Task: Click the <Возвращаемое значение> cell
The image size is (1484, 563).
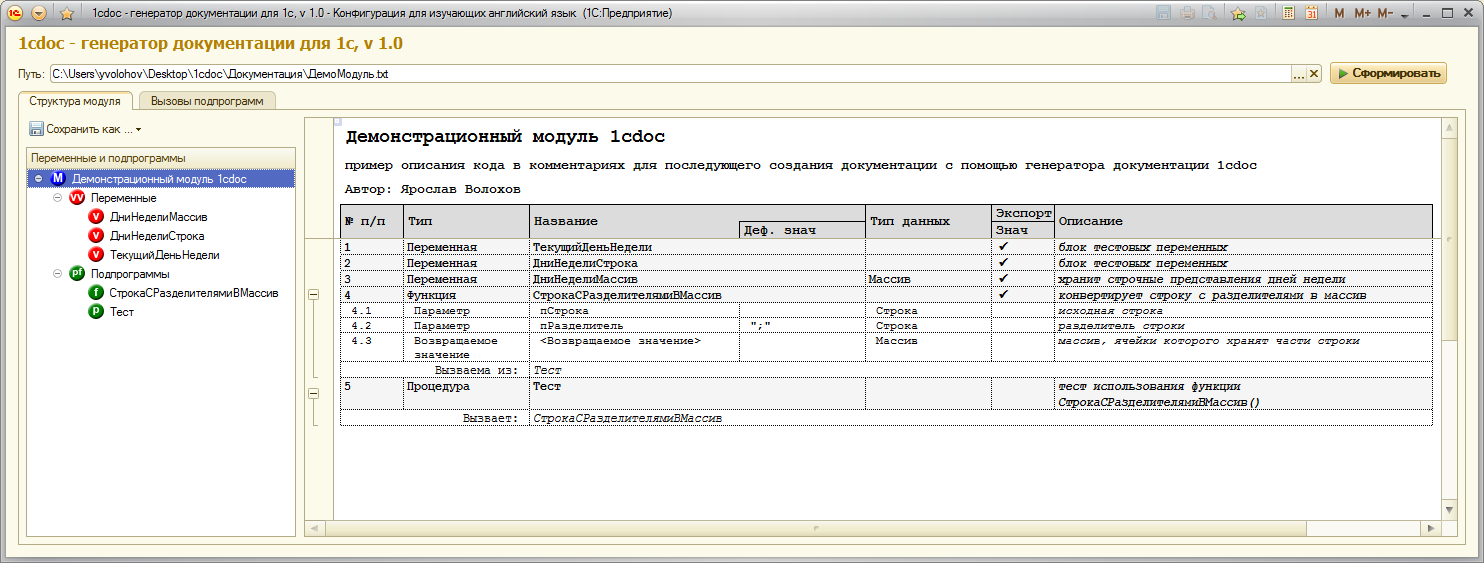Action: [634, 348]
